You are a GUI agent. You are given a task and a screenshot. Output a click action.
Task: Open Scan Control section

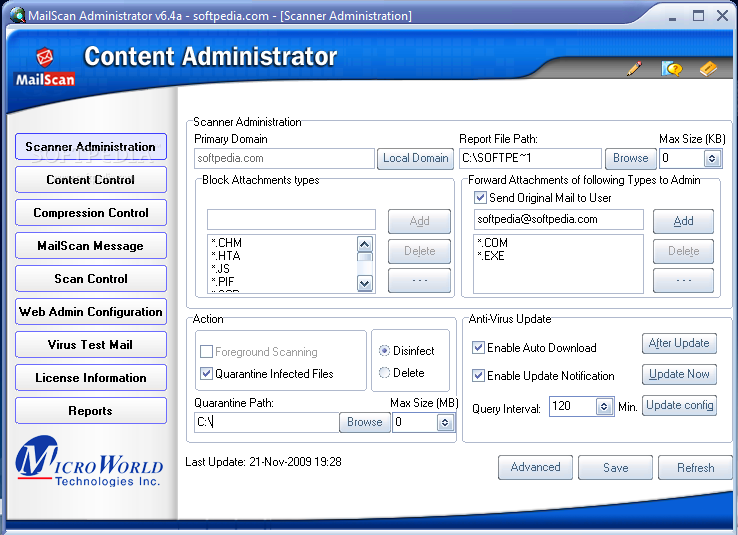(x=91, y=279)
